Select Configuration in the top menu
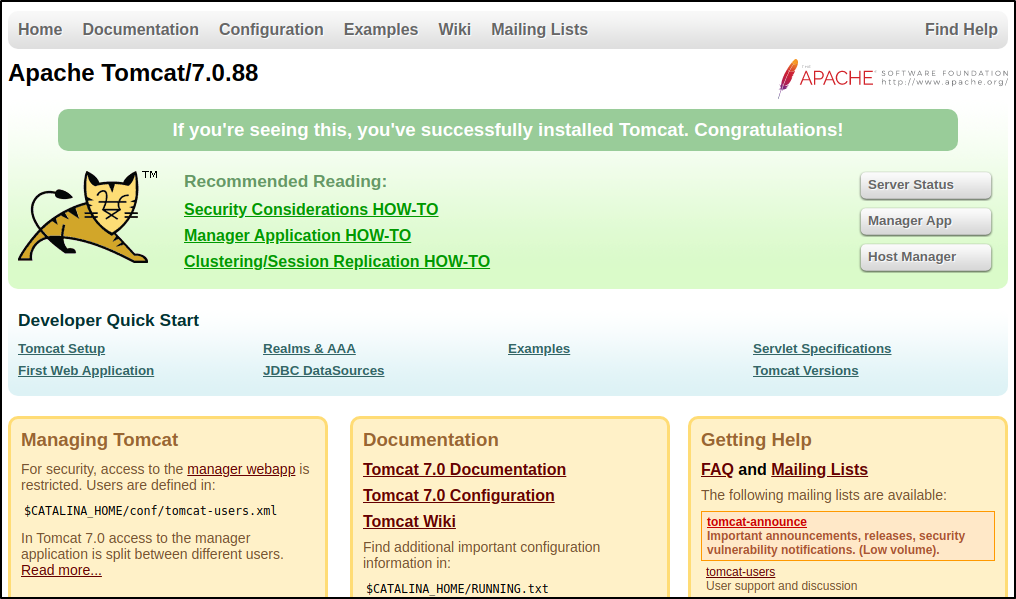 pyautogui.click(x=271, y=29)
